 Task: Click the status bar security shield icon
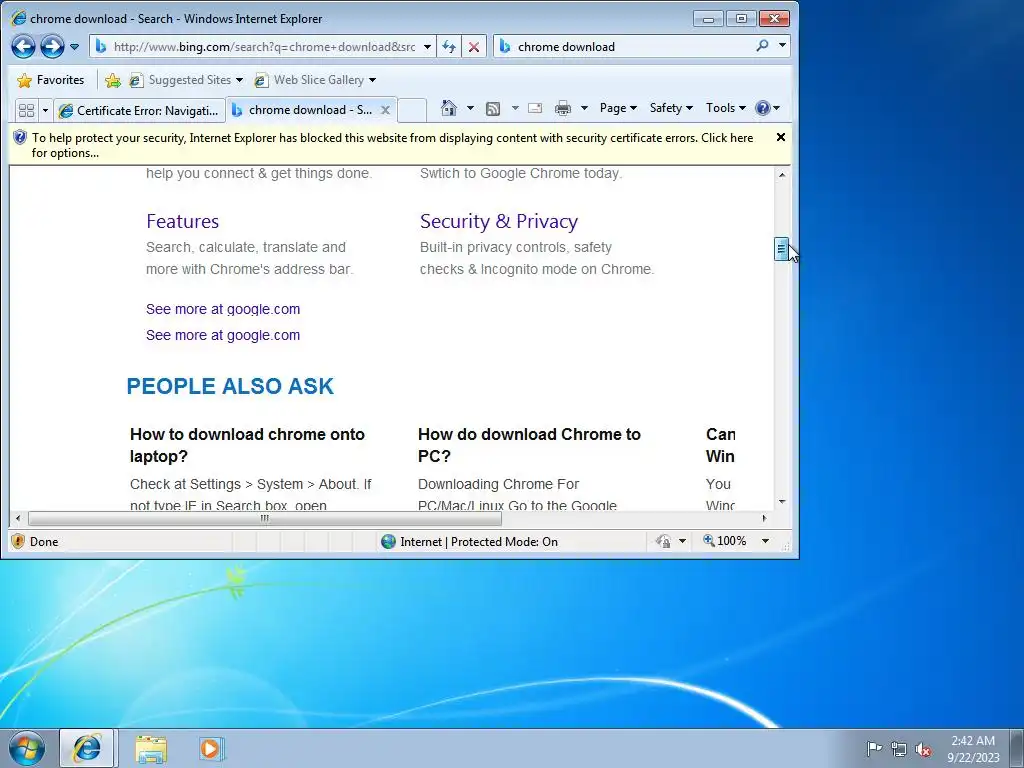pyautogui.click(x=18, y=541)
